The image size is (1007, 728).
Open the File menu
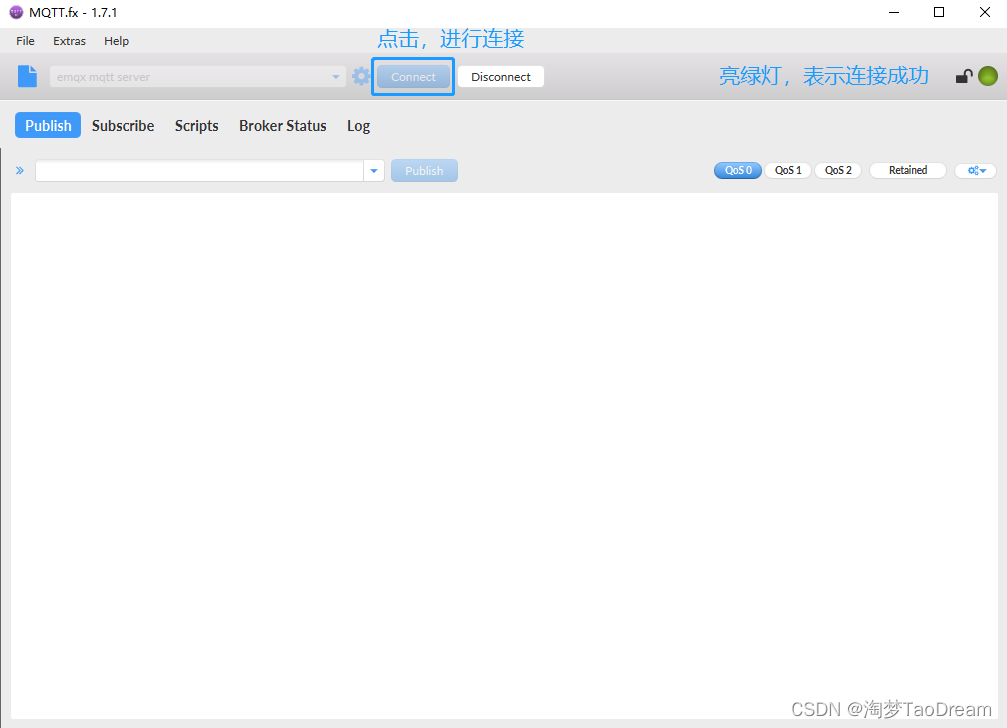25,41
